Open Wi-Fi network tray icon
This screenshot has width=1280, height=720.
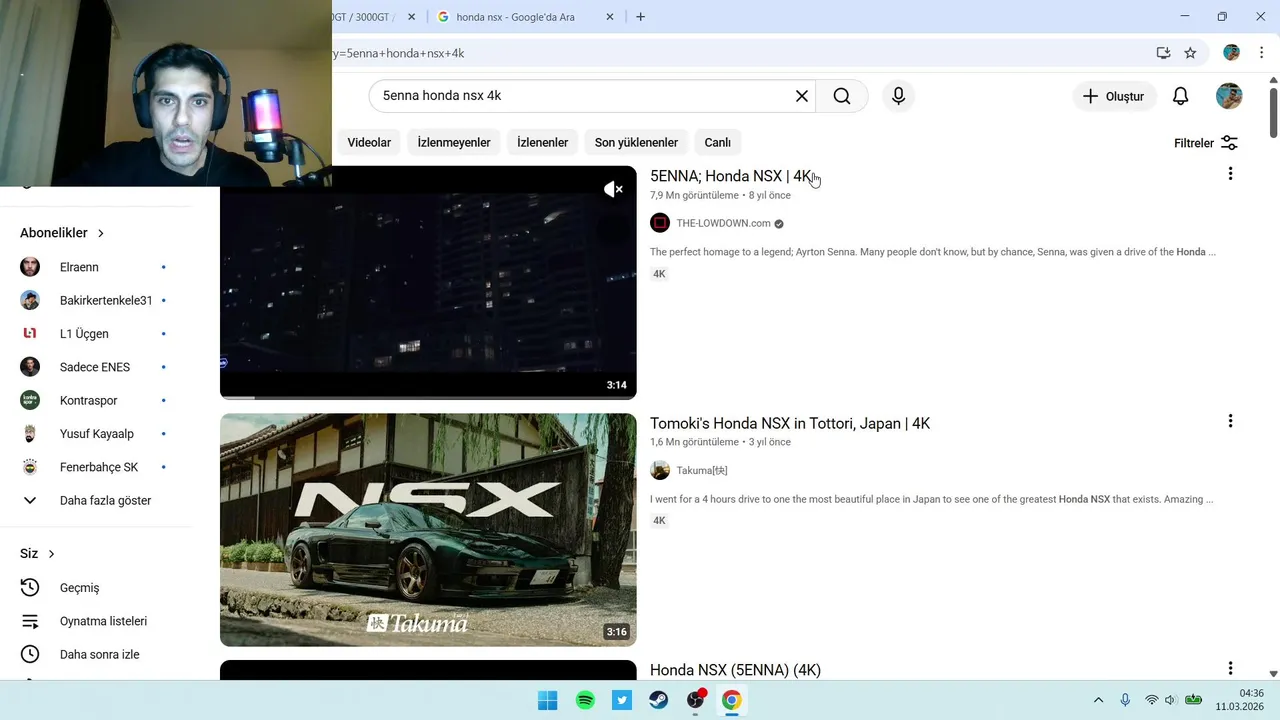click(x=1151, y=700)
